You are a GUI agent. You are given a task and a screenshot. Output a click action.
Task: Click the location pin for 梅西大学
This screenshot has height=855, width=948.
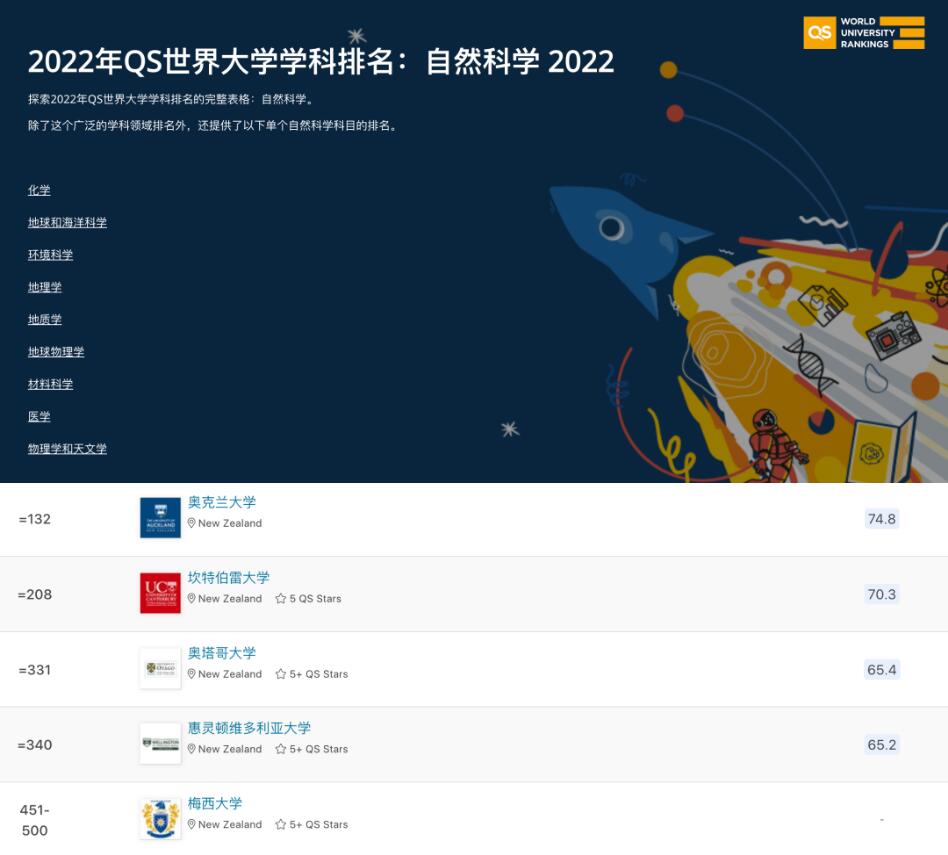tap(191, 824)
